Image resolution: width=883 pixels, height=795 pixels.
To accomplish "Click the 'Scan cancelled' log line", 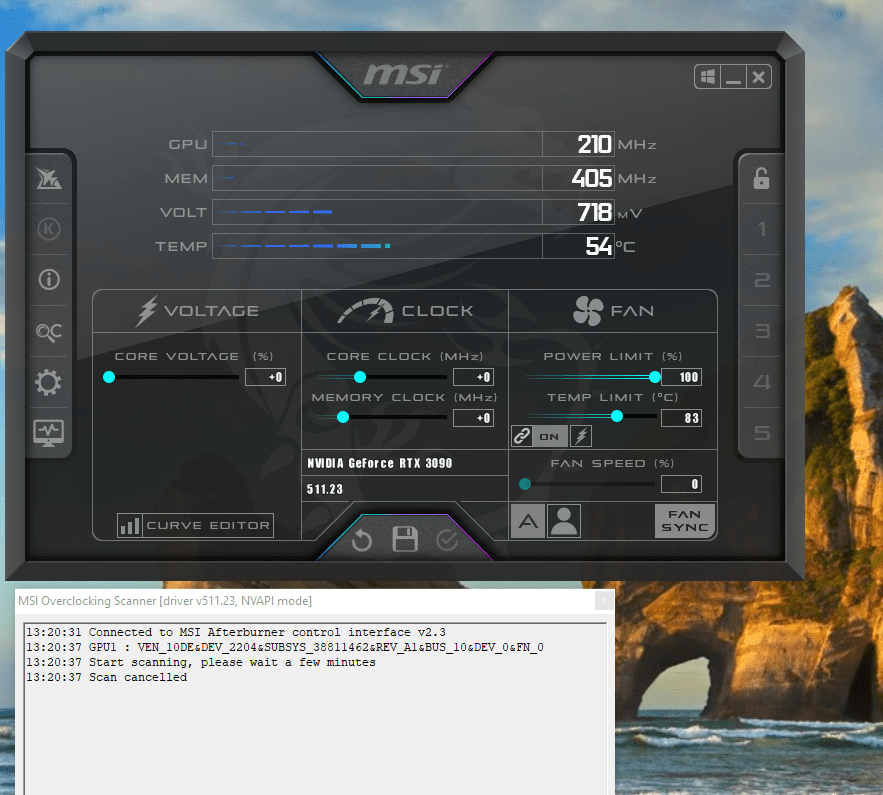I will [x=106, y=677].
